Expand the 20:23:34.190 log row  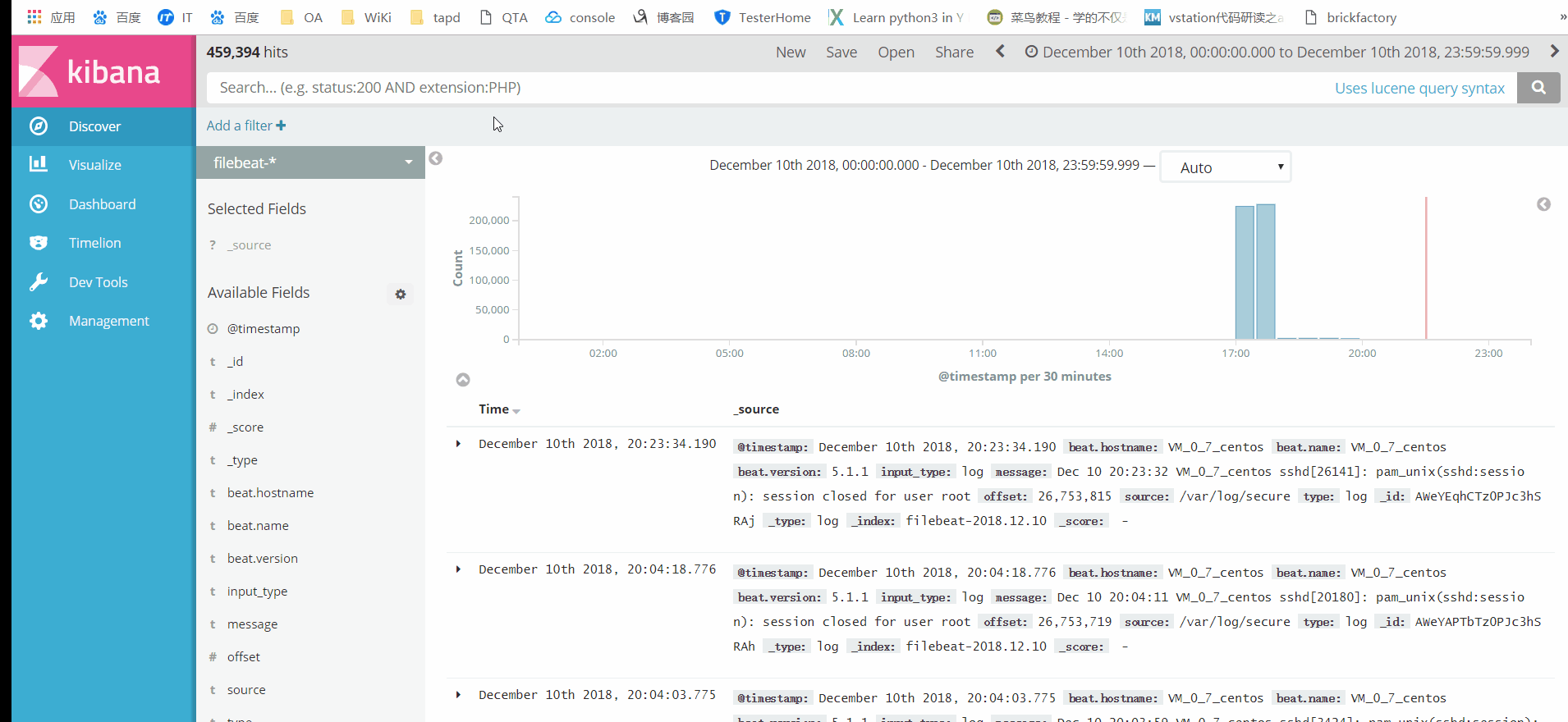(458, 444)
